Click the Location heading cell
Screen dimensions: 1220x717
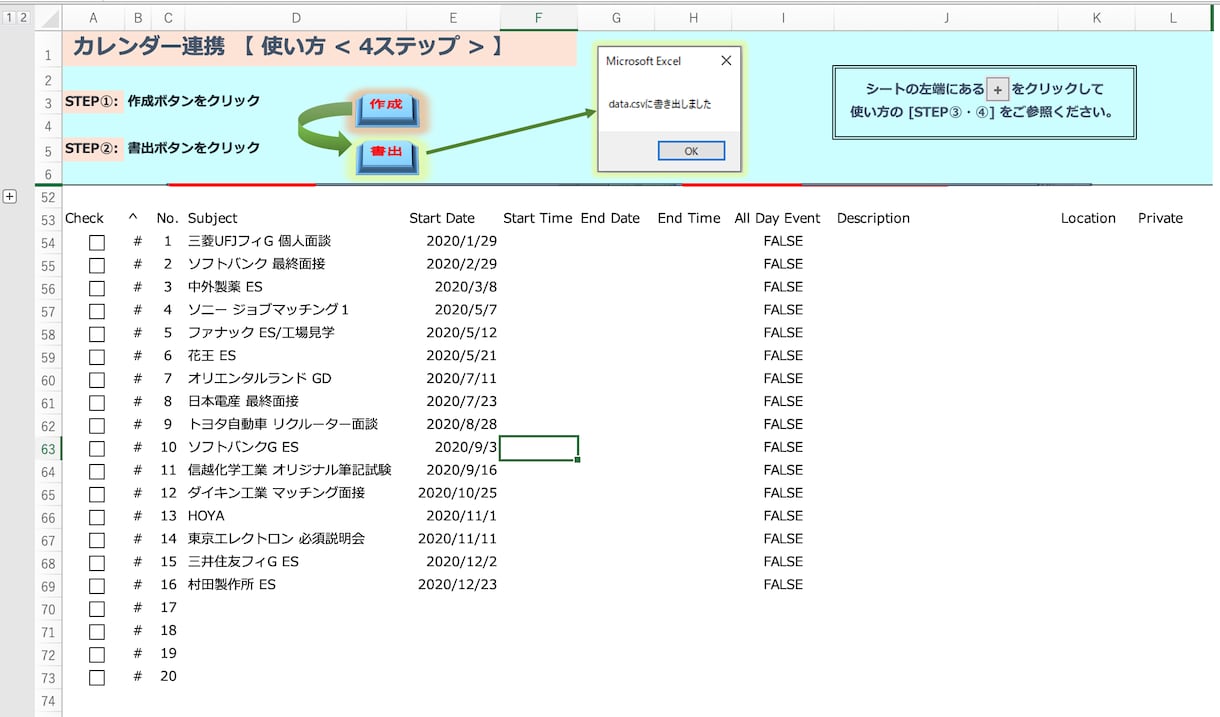click(1097, 218)
